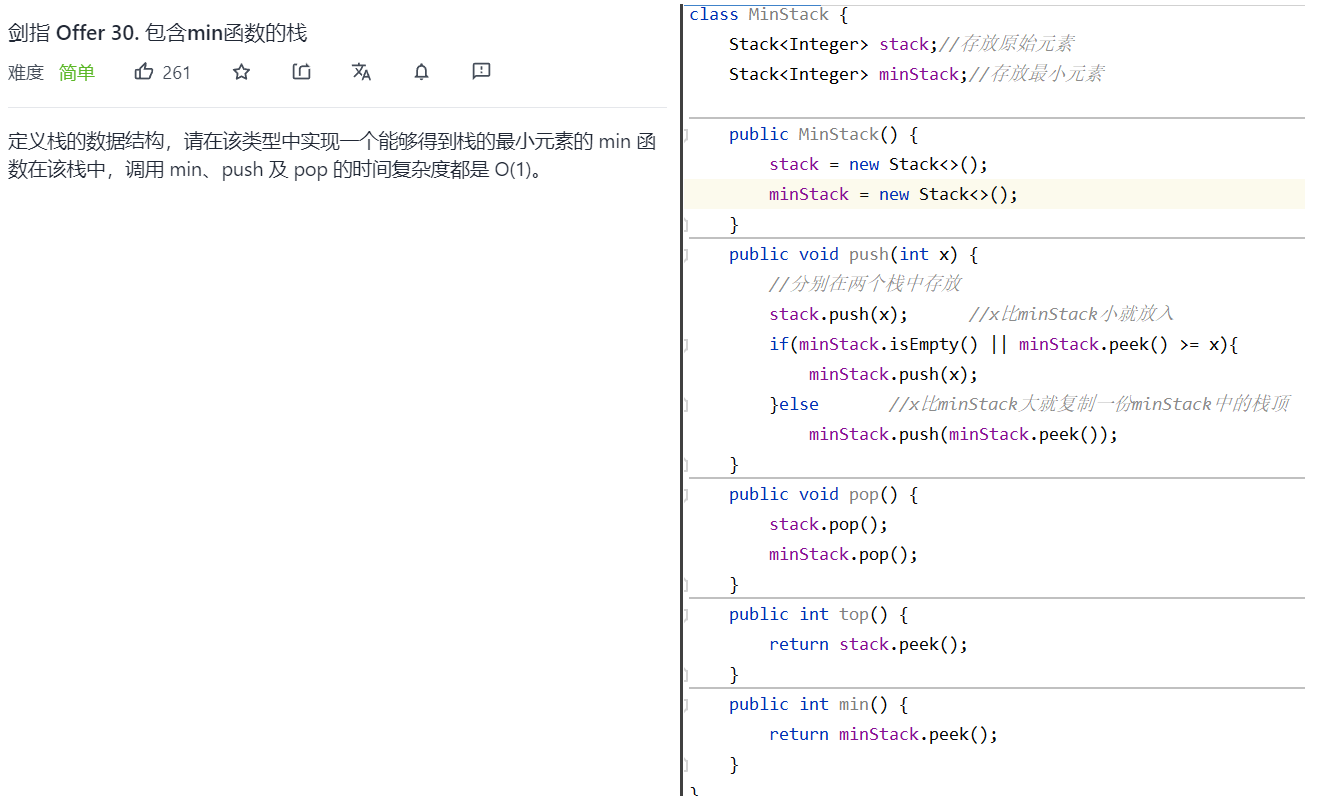Screen dimensions: 1317x796
Task: Click the problem description paragraph
Action: (x=332, y=155)
